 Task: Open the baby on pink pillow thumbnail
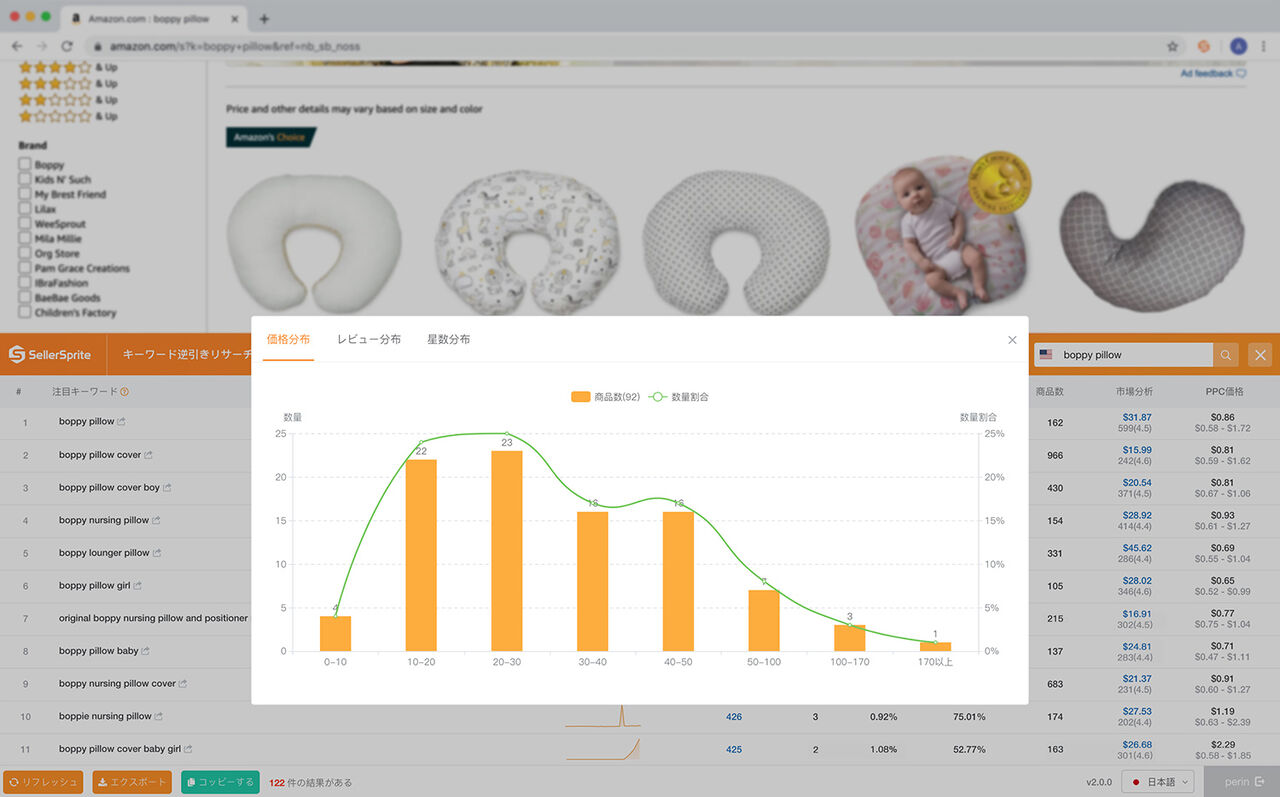coord(941,233)
